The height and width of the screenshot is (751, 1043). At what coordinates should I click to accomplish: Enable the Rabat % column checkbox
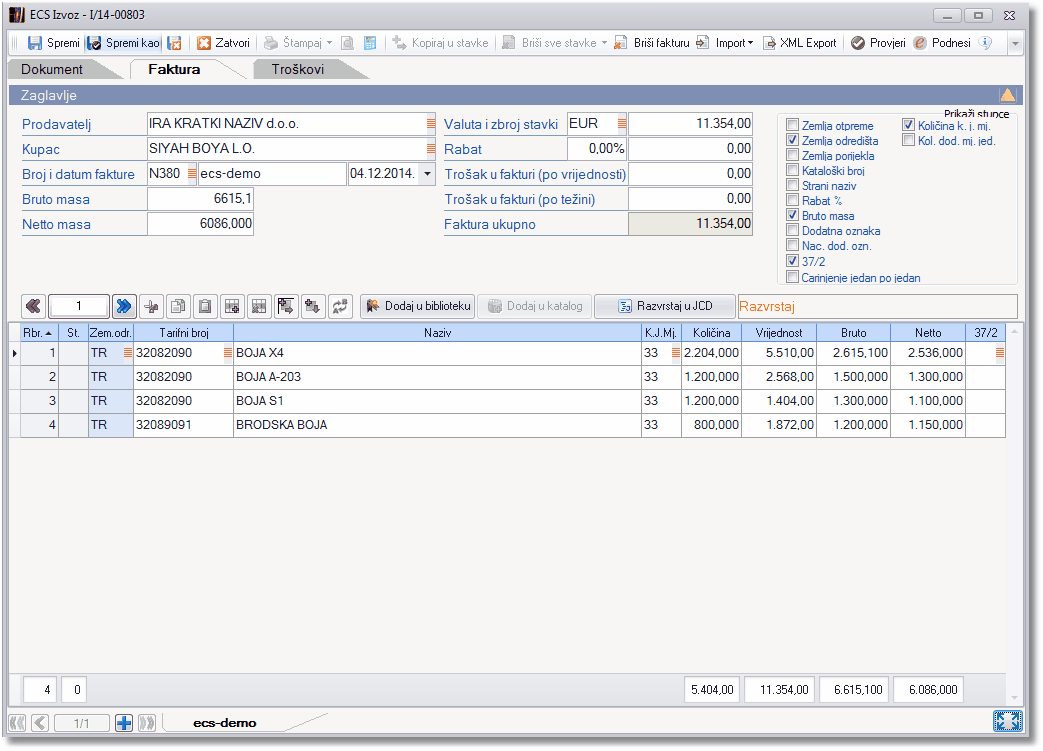point(792,200)
